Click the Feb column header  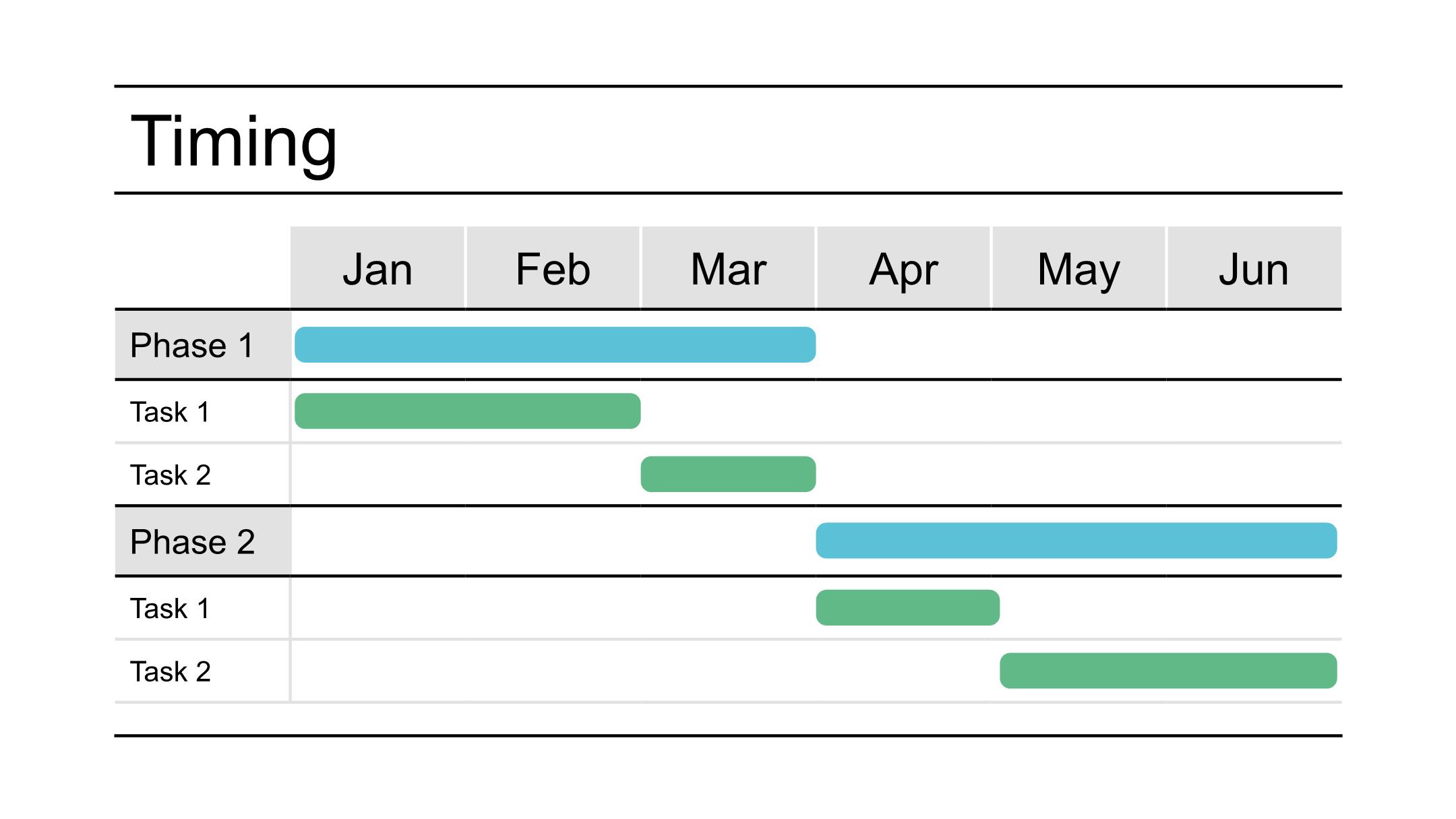(553, 268)
